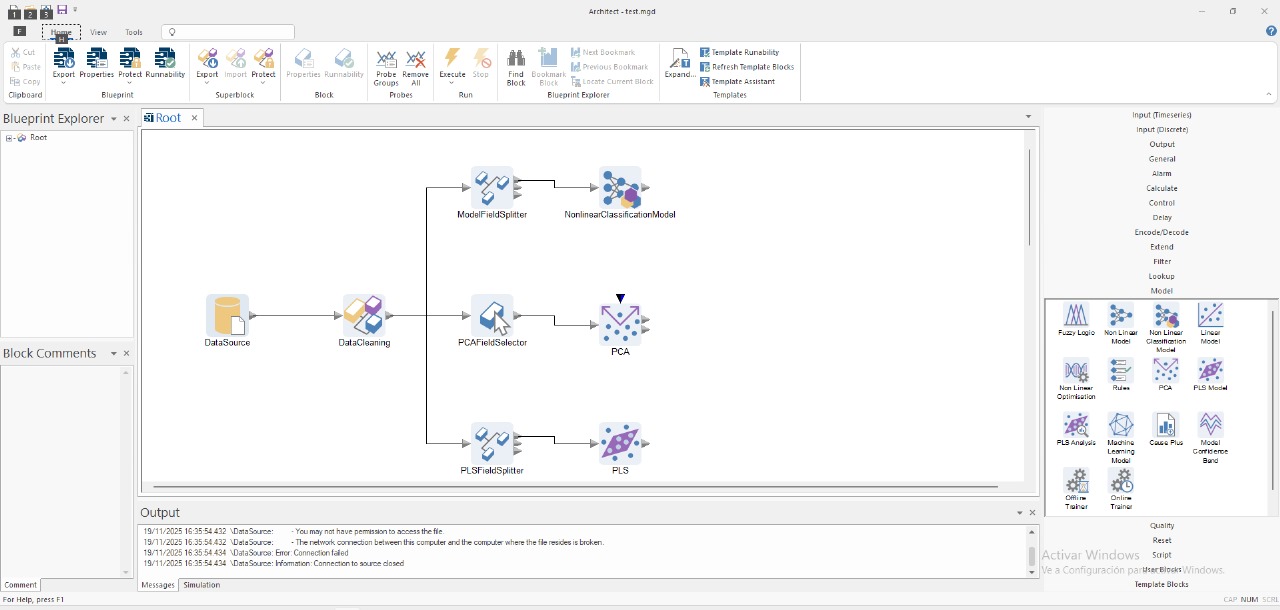
Task: Pick the Machine Learning Model palette block
Action: point(1121,428)
